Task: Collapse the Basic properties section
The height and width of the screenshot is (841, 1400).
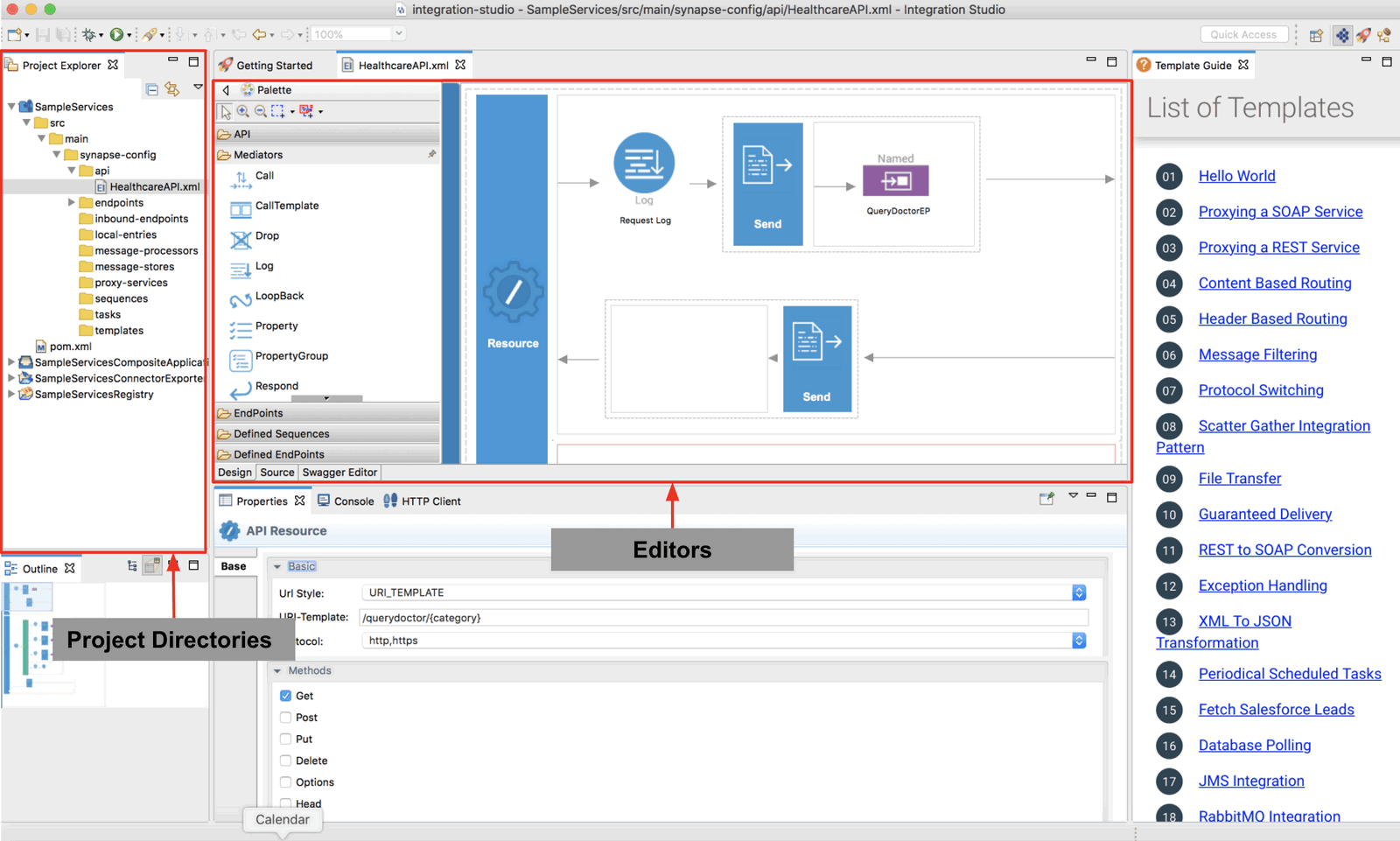Action: (x=277, y=567)
